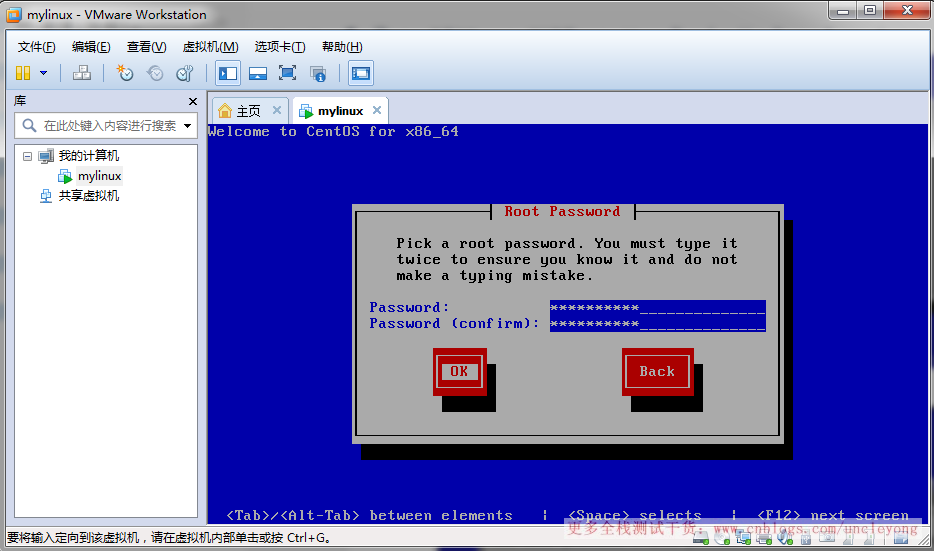Close the mylinux tab
Screen dimensions: 934x551
[x=377, y=110]
